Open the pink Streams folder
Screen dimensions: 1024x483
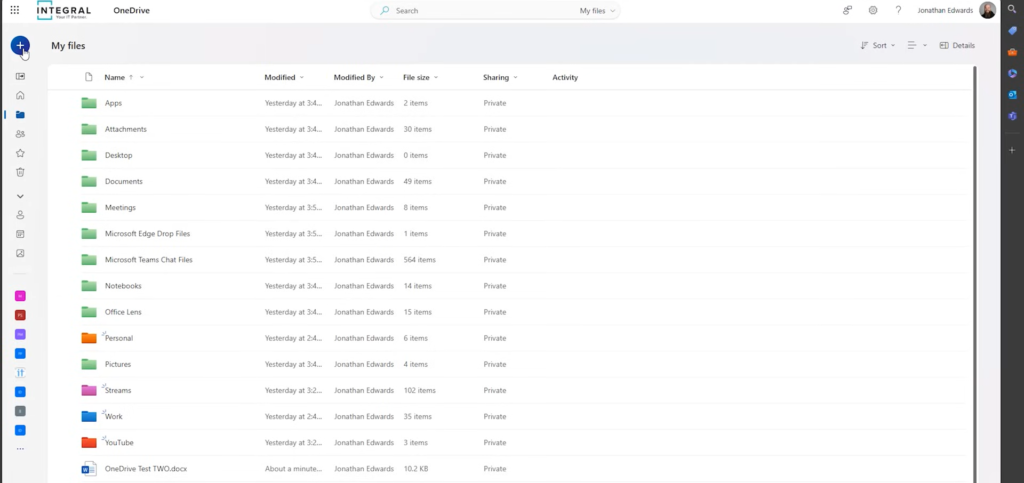coord(118,390)
